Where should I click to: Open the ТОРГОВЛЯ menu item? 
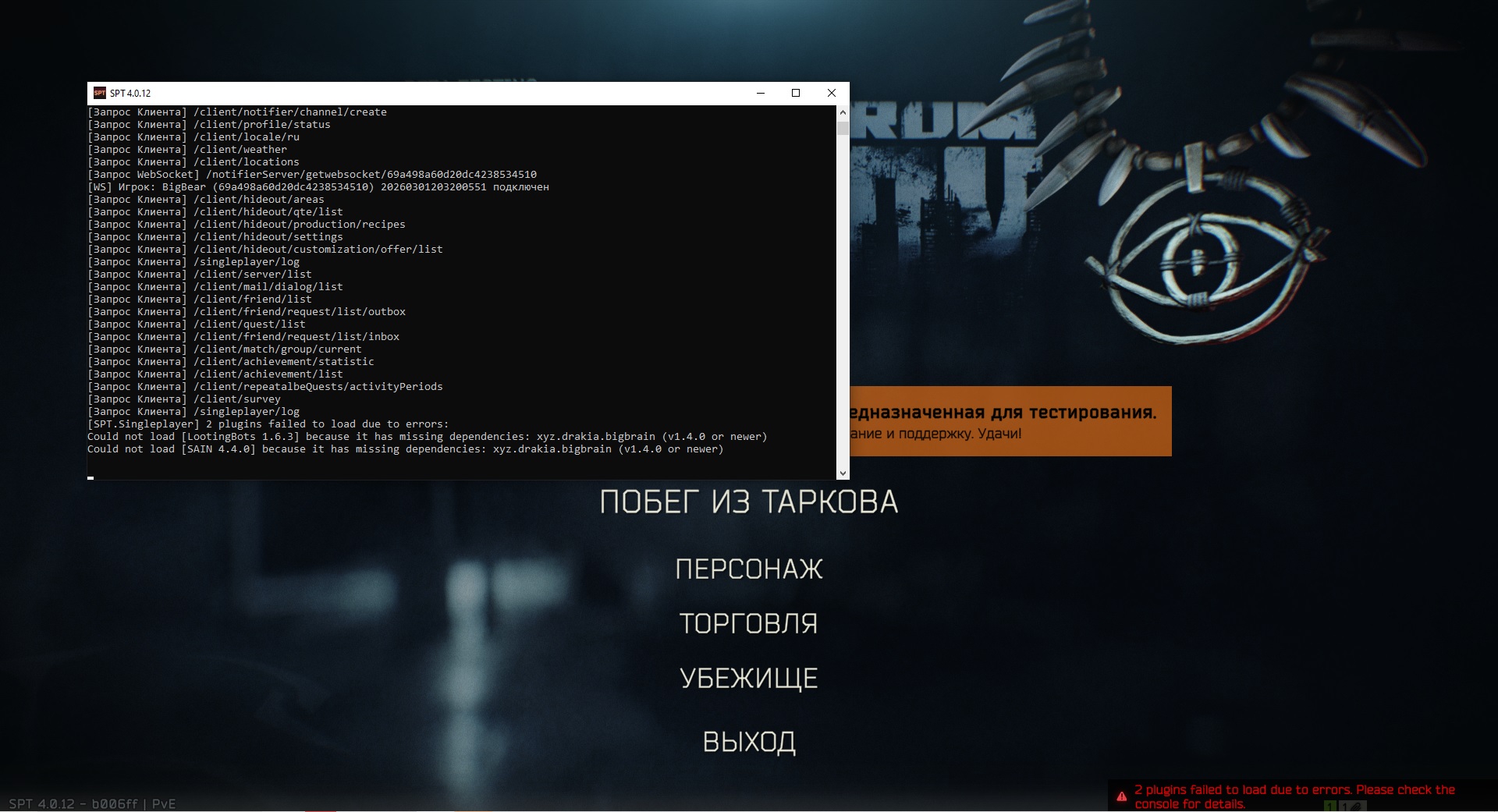749,623
